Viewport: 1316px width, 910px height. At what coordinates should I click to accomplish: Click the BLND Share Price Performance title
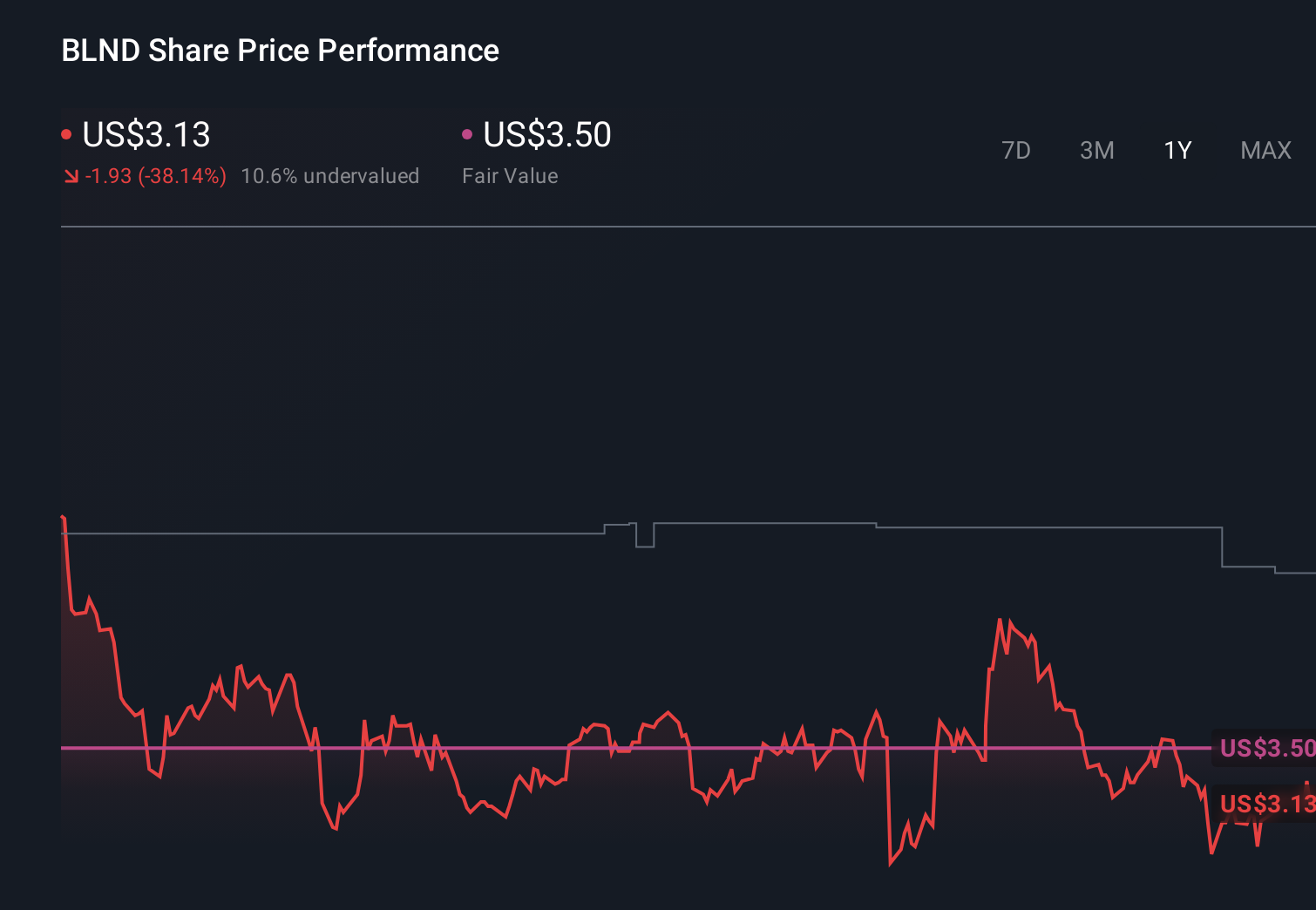(x=280, y=50)
